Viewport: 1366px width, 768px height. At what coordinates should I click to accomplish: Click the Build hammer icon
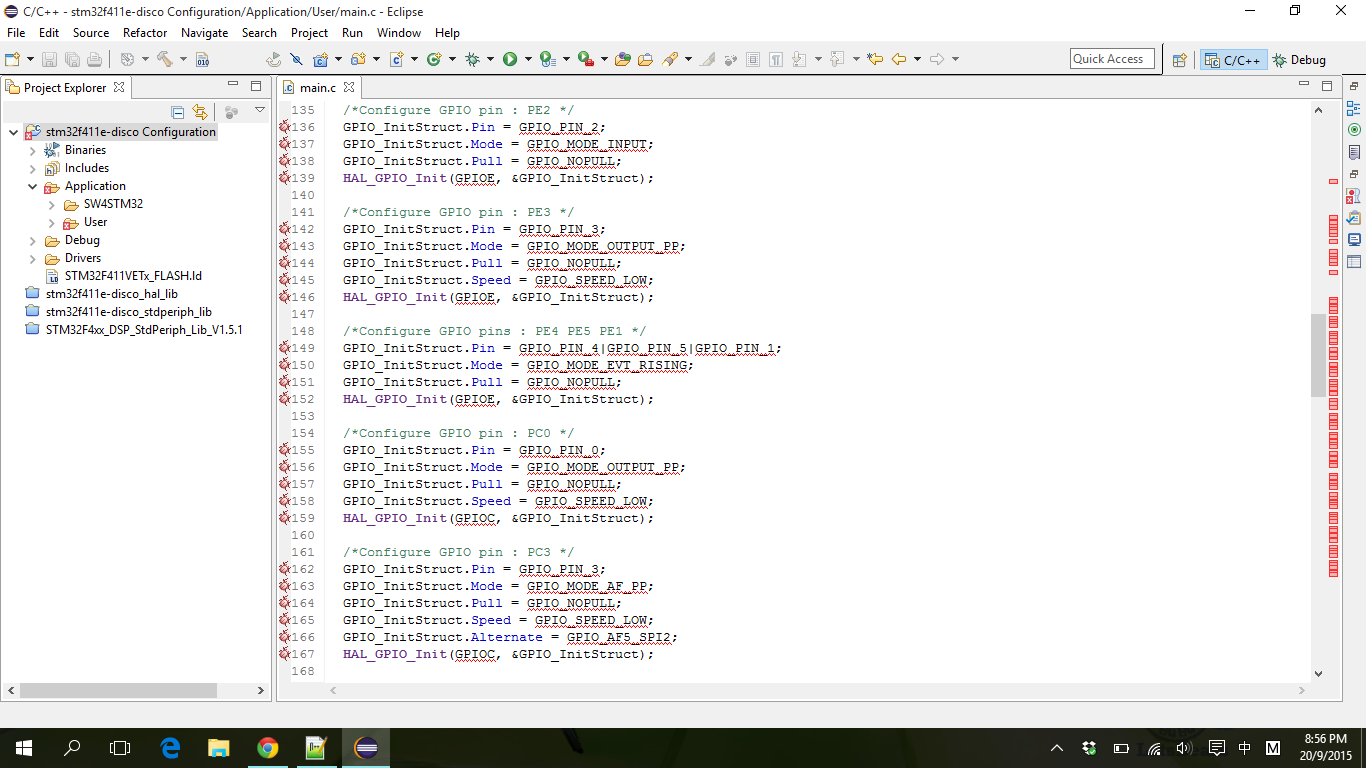point(164,59)
